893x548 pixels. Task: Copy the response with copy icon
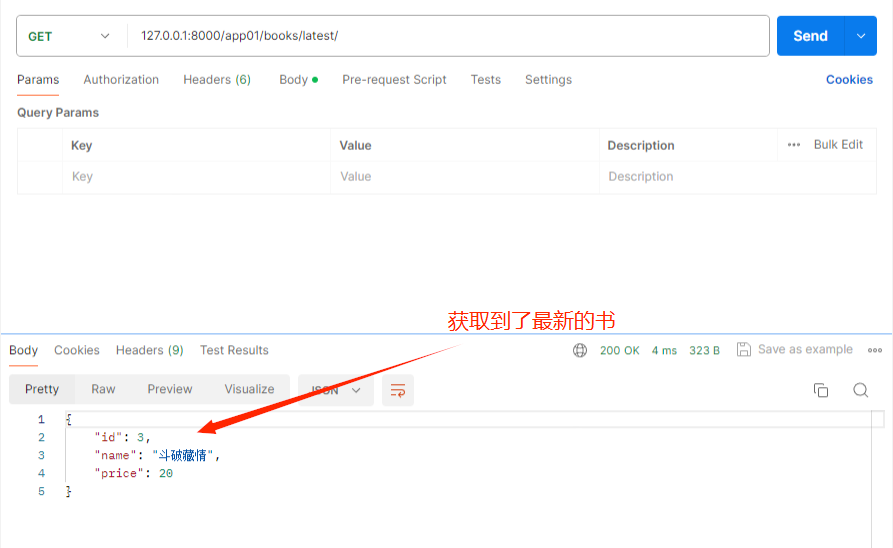coord(821,390)
